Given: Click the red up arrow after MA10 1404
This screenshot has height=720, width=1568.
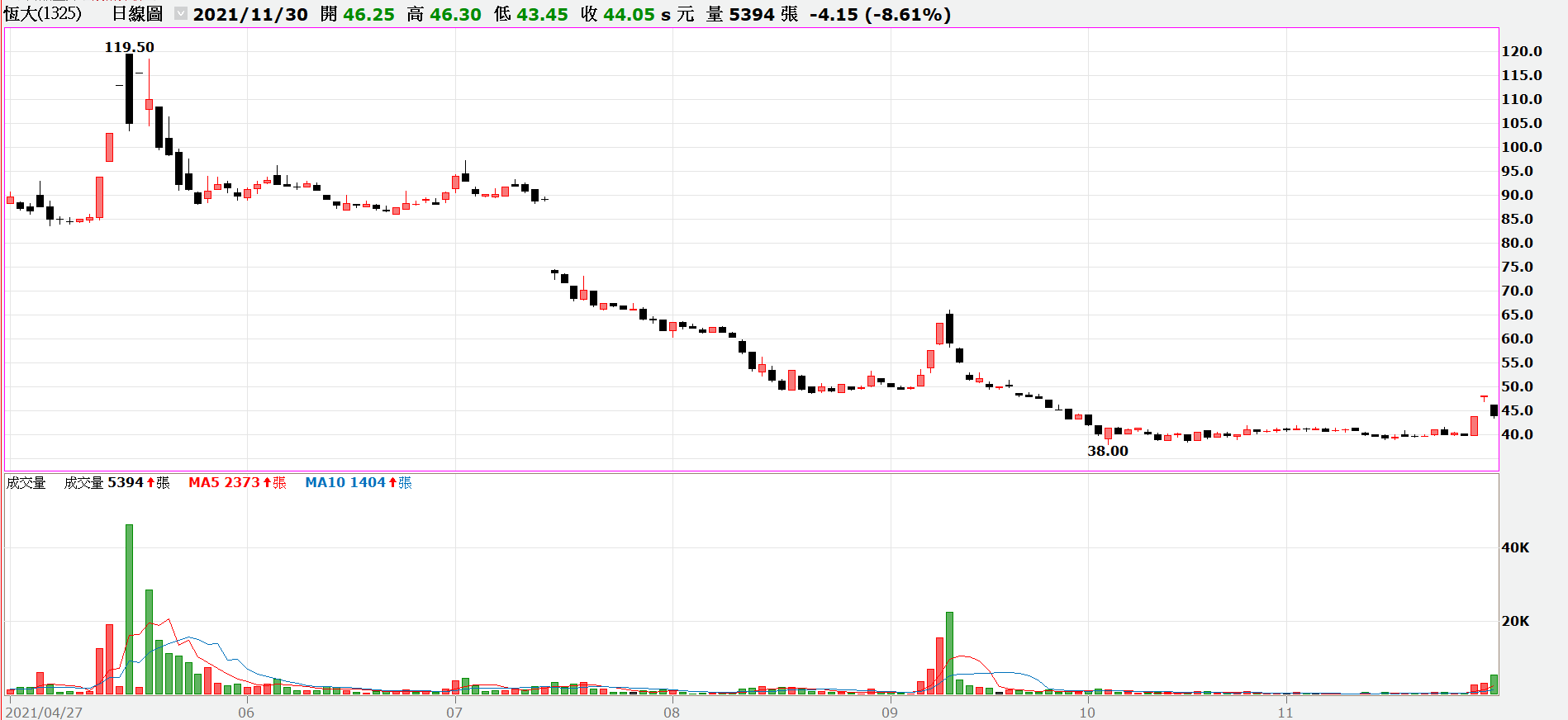Looking at the screenshot, I should pos(392,483).
